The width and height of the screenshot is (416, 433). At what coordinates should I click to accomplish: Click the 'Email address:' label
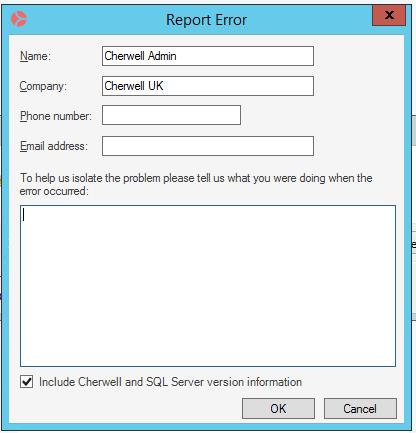[x=54, y=146]
